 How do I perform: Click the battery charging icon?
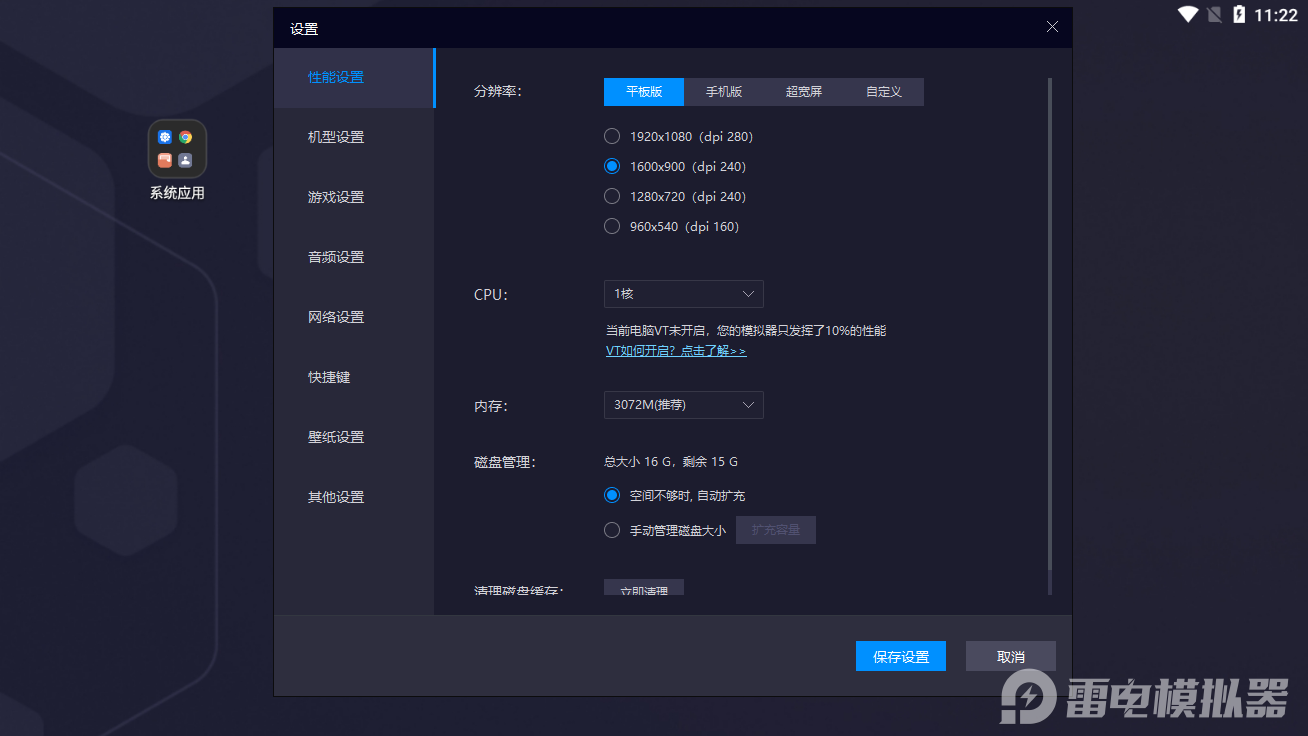point(1240,14)
